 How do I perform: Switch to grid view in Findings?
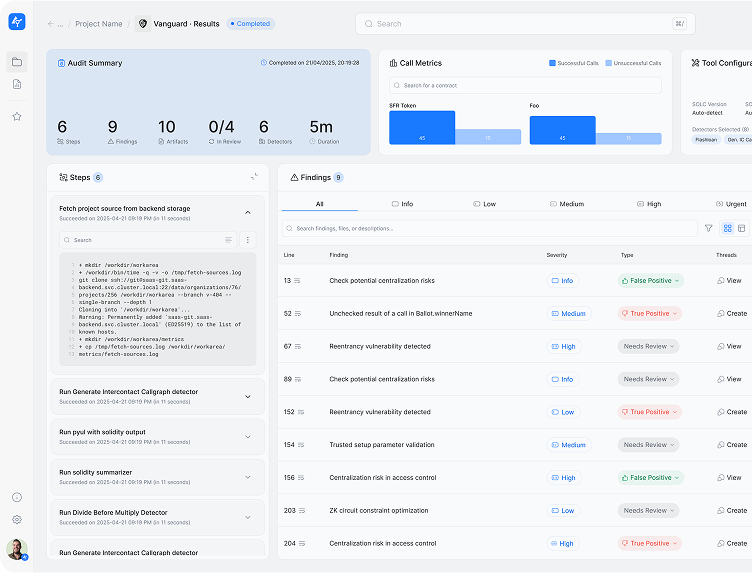pyautogui.click(x=728, y=228)
